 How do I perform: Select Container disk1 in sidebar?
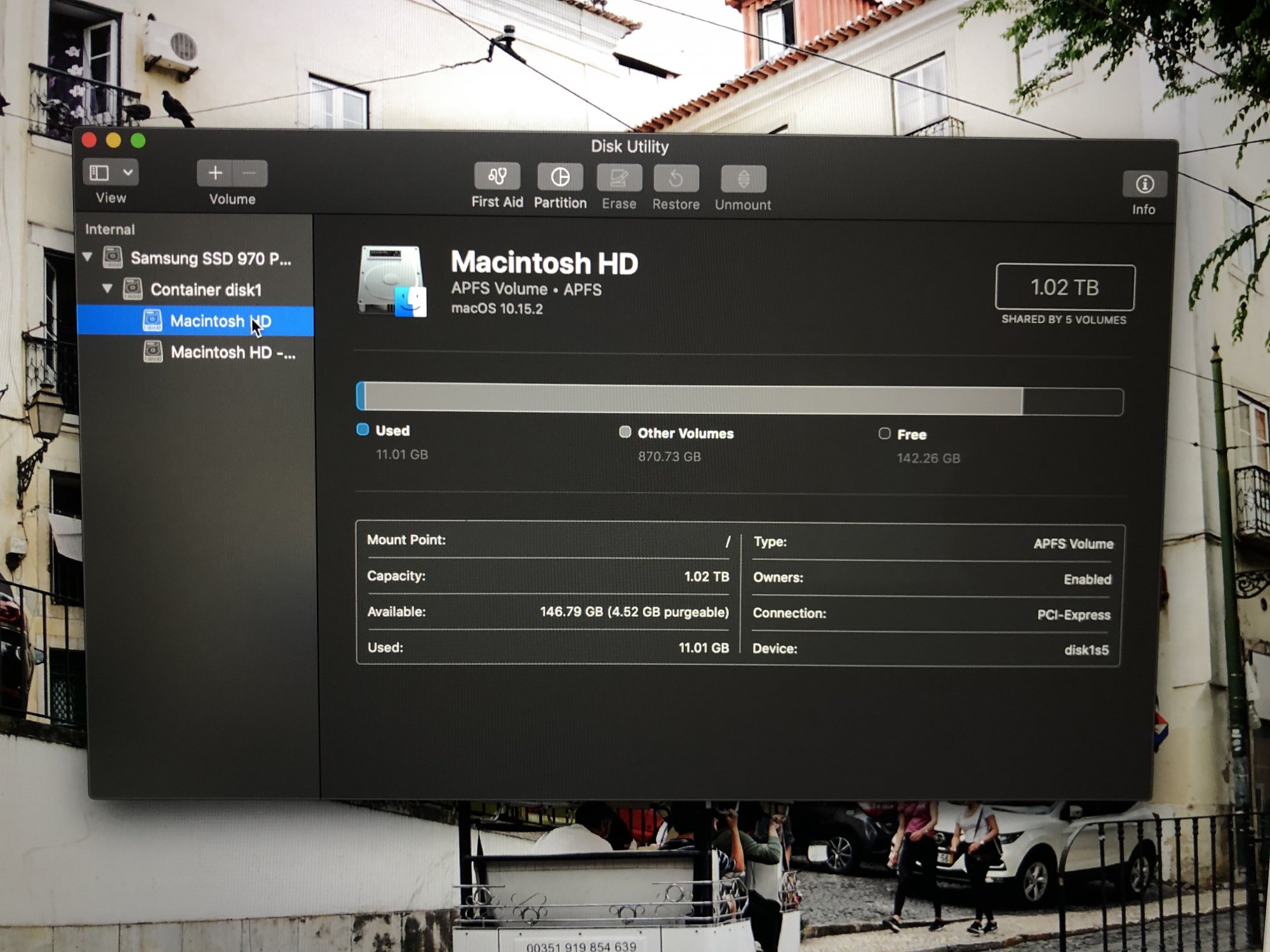coord(205,290)
